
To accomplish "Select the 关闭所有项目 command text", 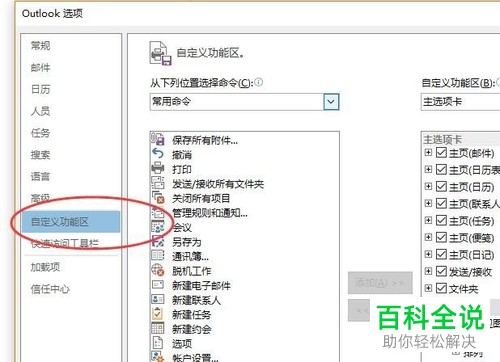I will pos(201,198).
